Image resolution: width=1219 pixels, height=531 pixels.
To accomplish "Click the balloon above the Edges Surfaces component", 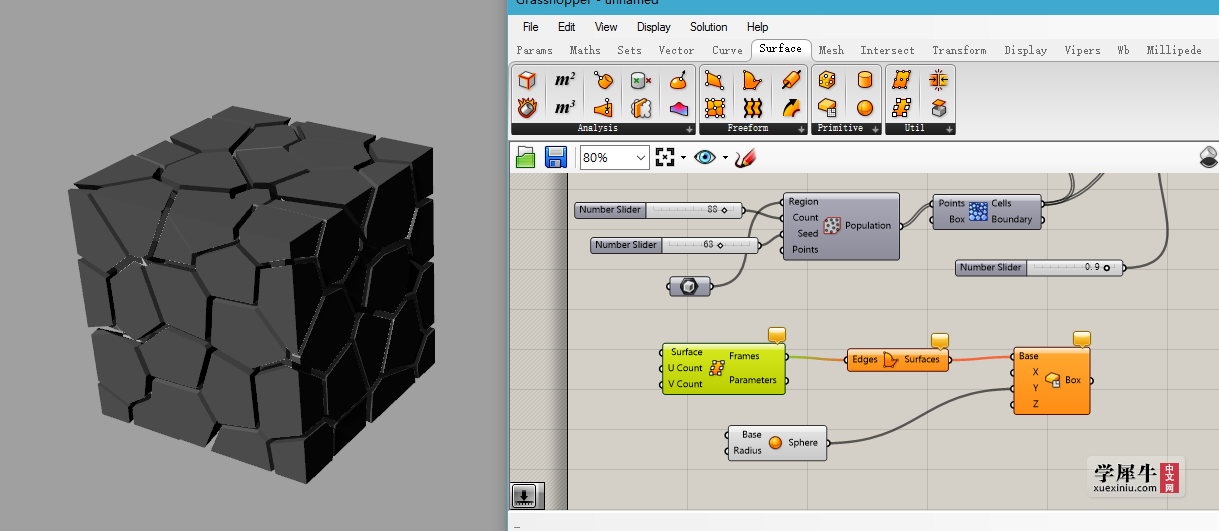I will point(940,340).
